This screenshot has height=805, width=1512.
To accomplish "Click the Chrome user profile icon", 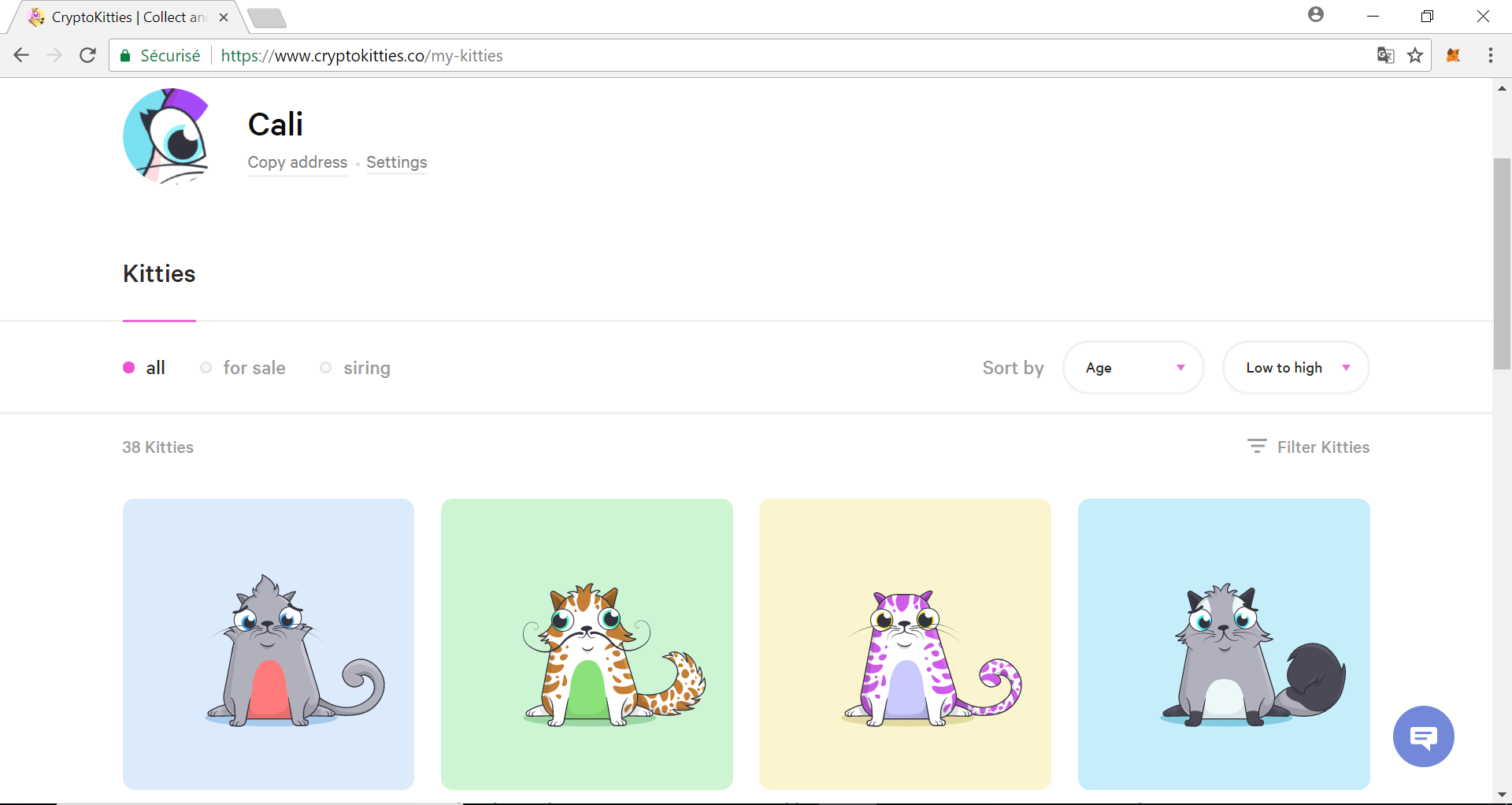I will coord(1316,14).
